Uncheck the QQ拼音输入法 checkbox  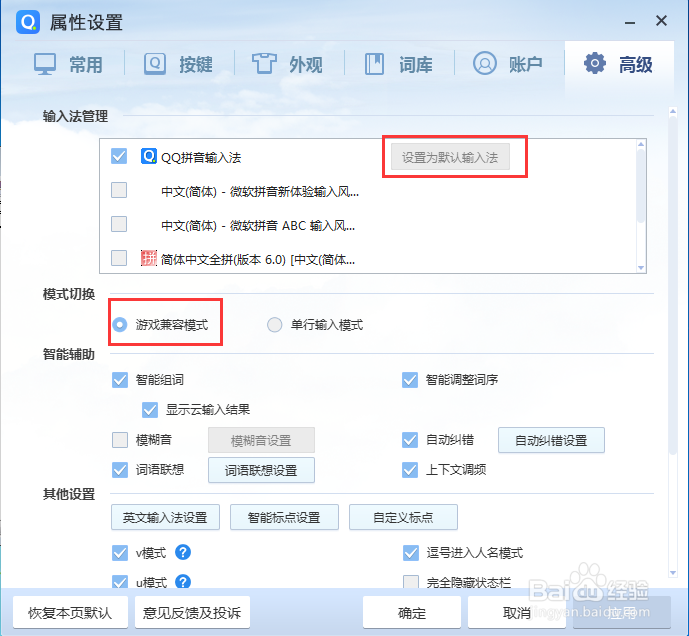click(x=119, y=156)
